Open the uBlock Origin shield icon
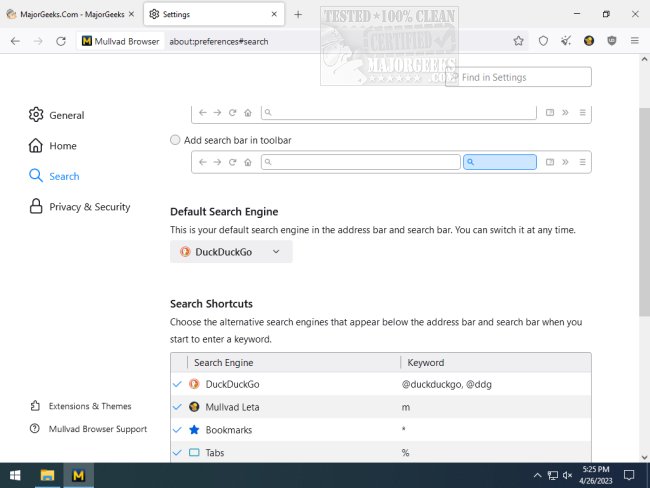The height and width of the screenshot is (488, 650). click(611, 41)
